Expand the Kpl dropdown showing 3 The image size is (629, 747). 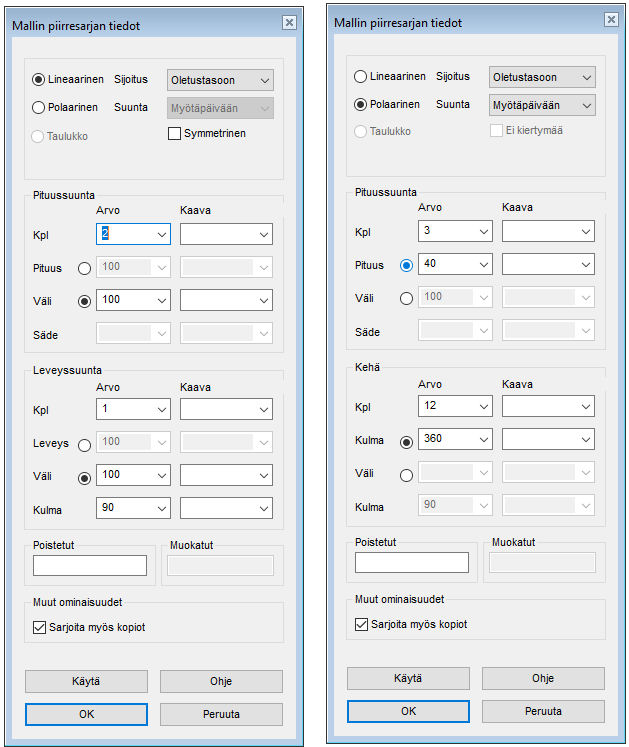[x=484, y=232]
